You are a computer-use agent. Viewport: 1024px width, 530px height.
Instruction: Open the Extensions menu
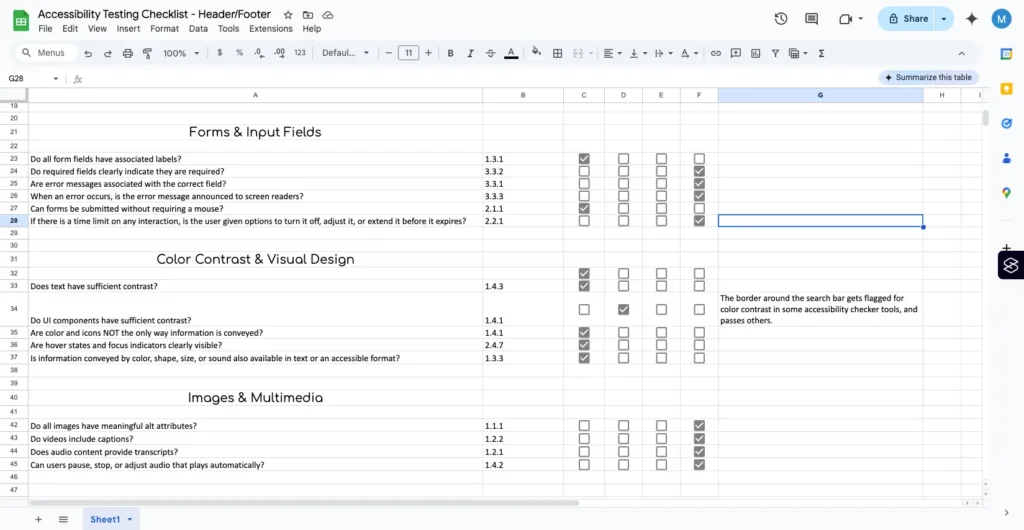270,29
